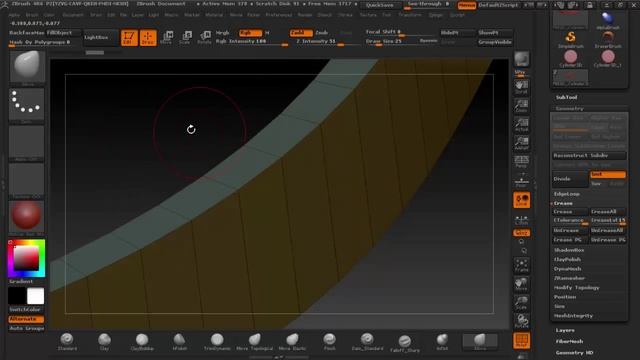The image size is (640, 360).
Task: Select the TrimDynamic brush
Action: [217, 342]
